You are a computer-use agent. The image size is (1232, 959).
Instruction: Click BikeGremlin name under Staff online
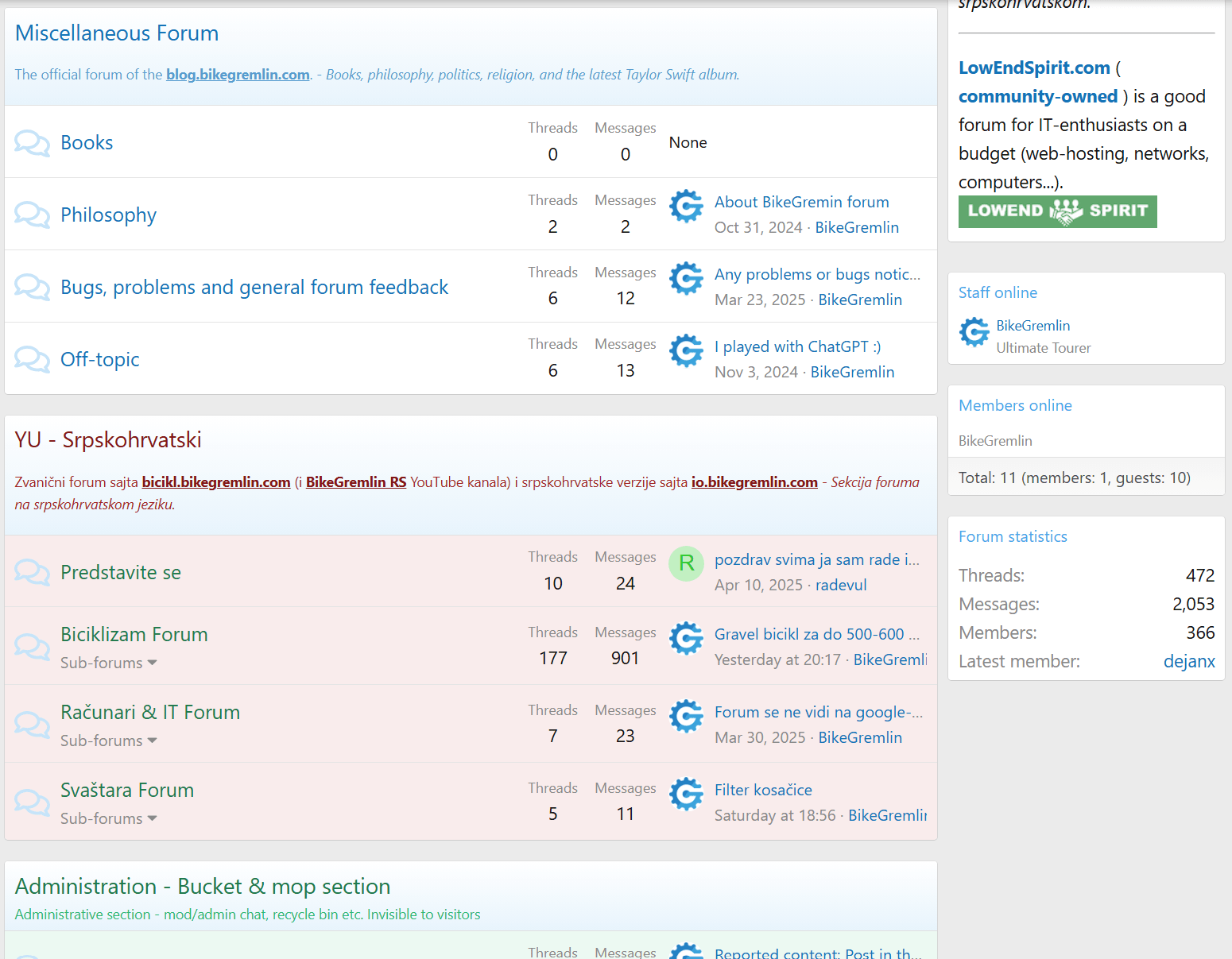[x=1033, y=326]
